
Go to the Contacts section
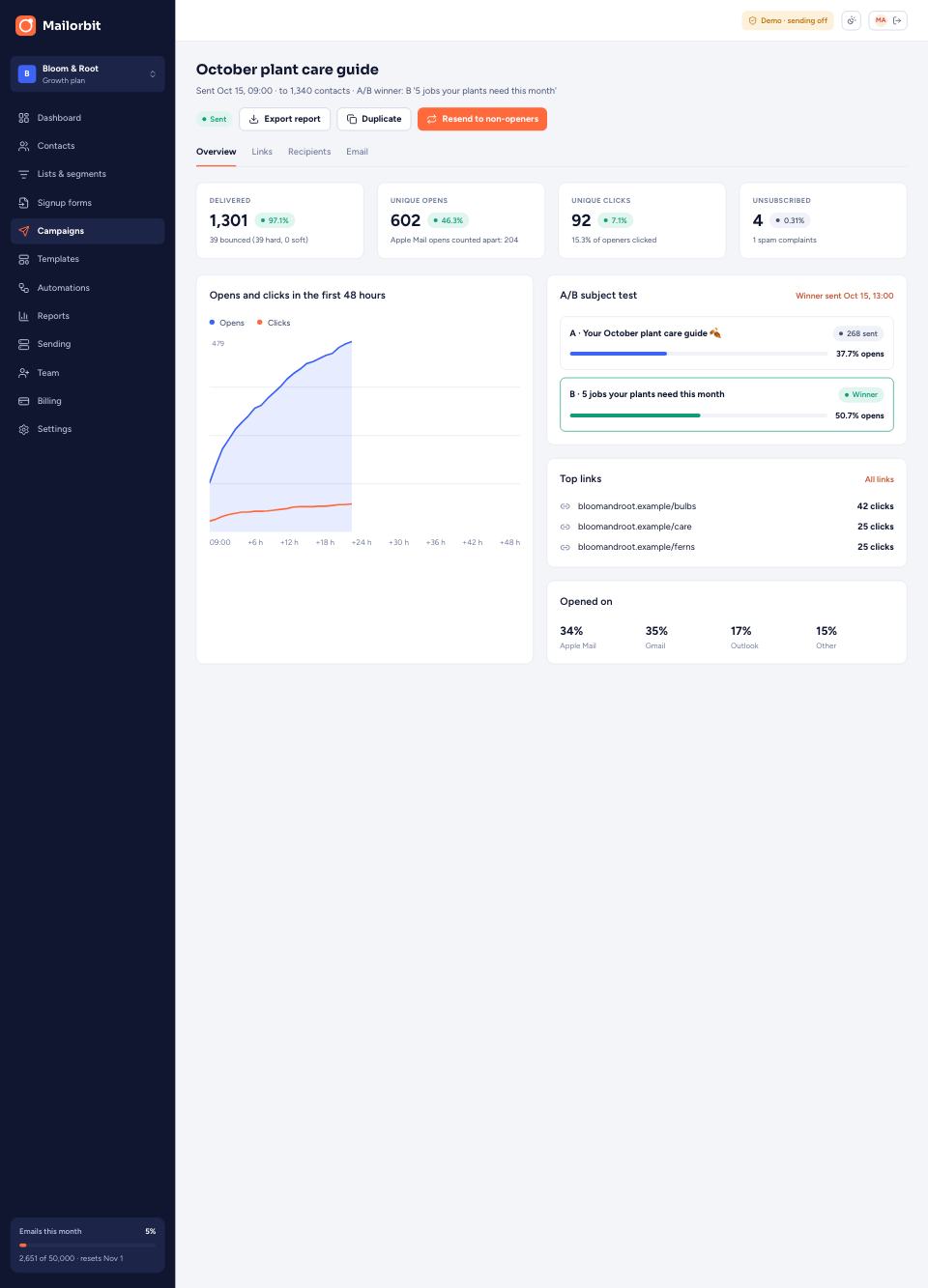87,146
